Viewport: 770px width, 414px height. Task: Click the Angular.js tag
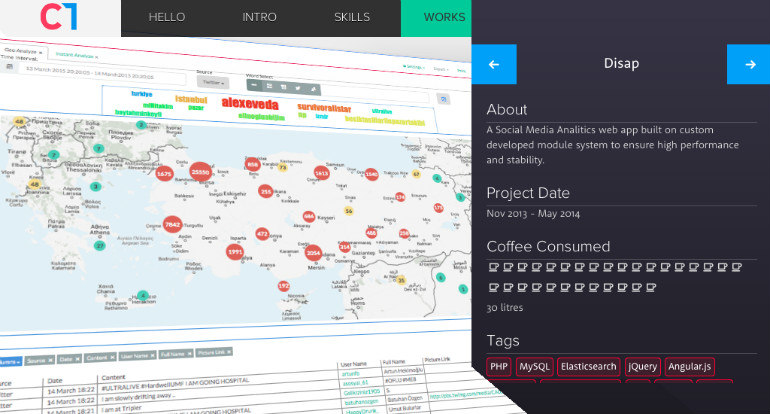689,366
